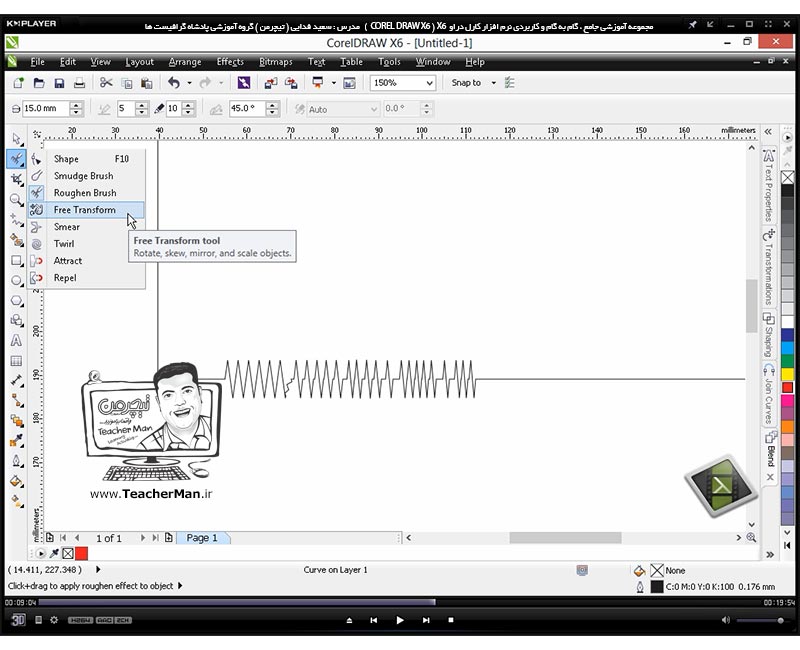Open the Options icon beside Snap to
Viewport: 800px width, 650px height.
pos(510,83)
